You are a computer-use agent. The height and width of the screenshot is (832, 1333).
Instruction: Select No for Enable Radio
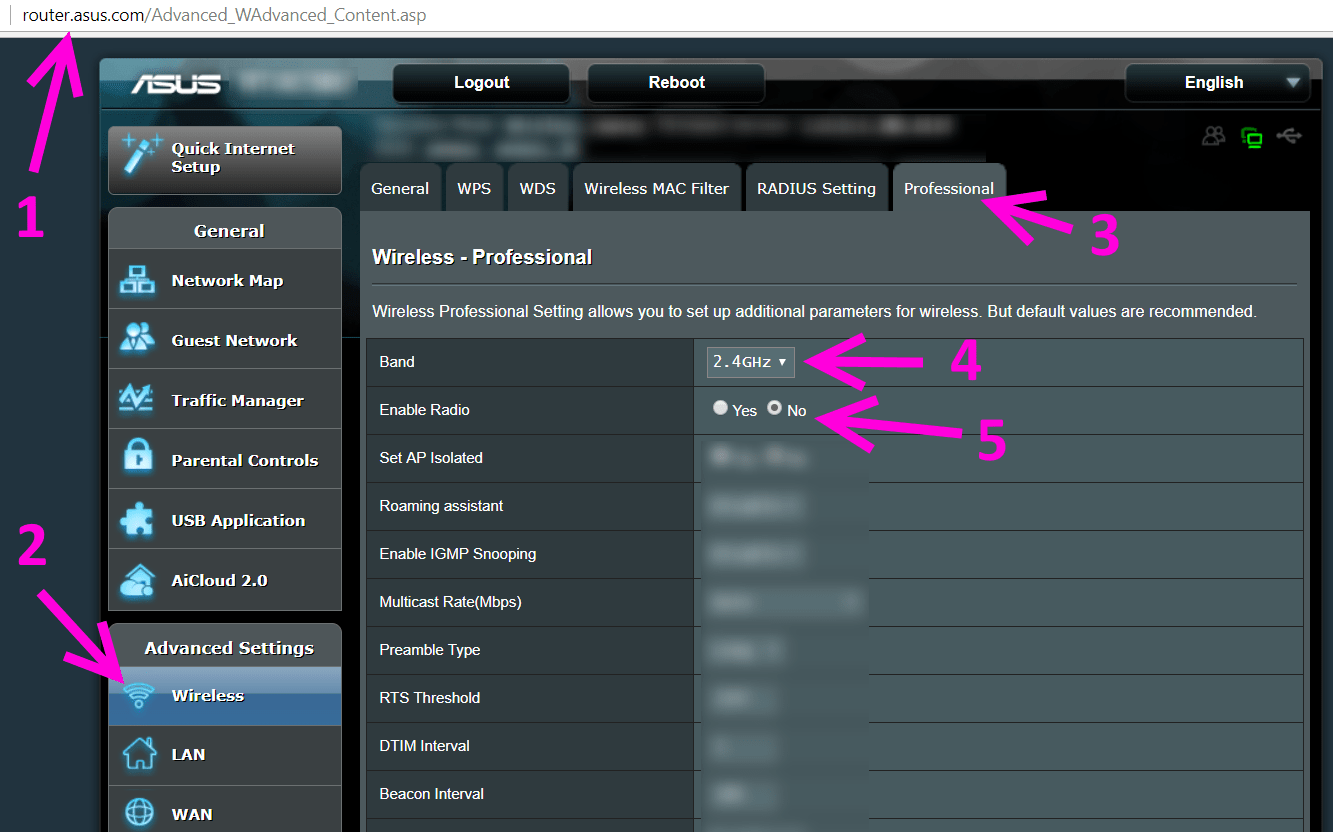tap(775, 409)
